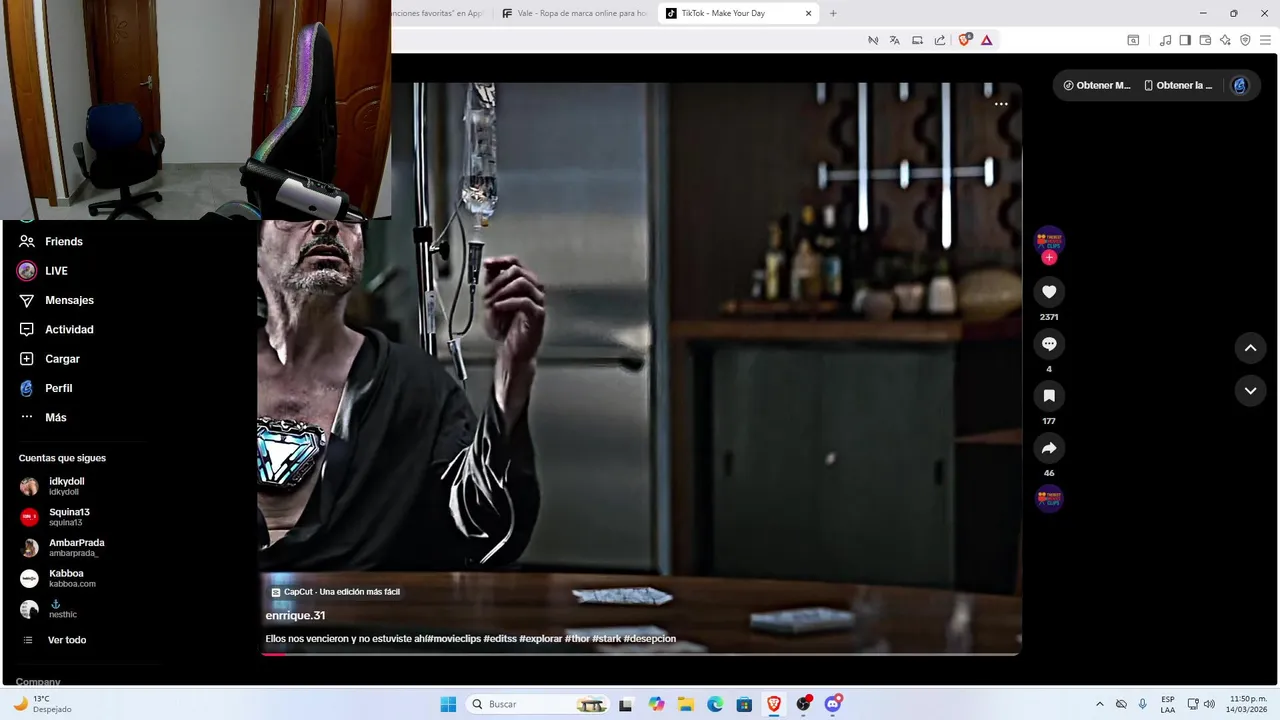Open Microsoft Edge from the taskbar
The image size is (1280, 720).
tap(715, 704)
